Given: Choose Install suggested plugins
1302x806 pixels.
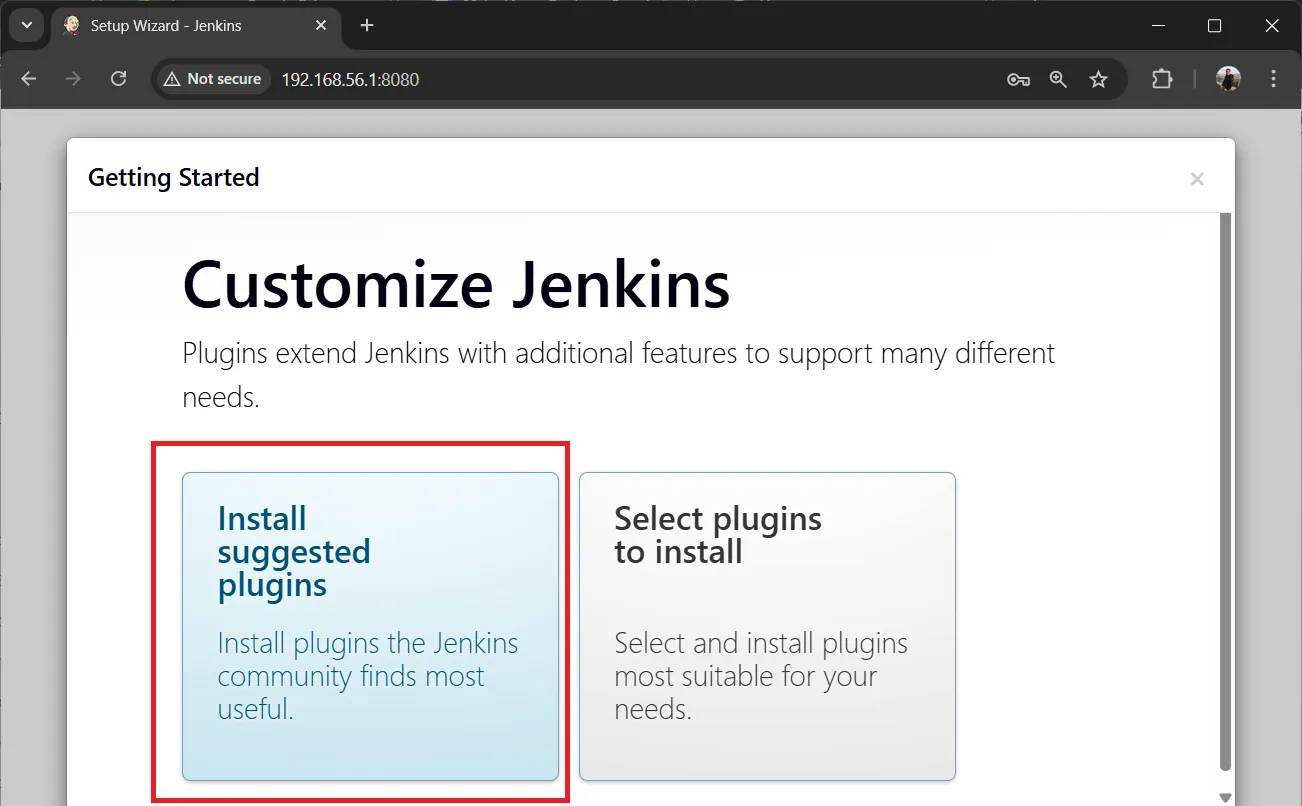Looking at the screenshot, I should 370,627.
